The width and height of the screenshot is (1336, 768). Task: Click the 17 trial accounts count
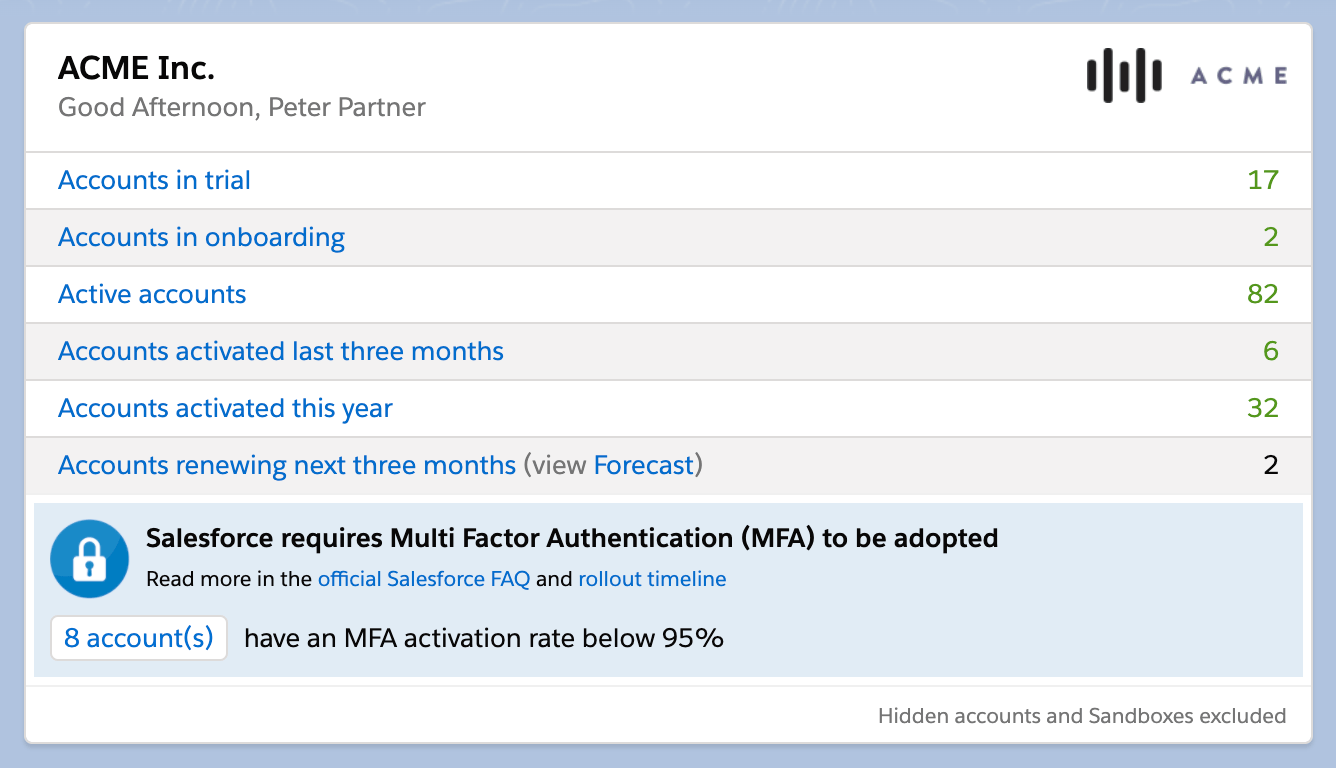(1263, 180)
